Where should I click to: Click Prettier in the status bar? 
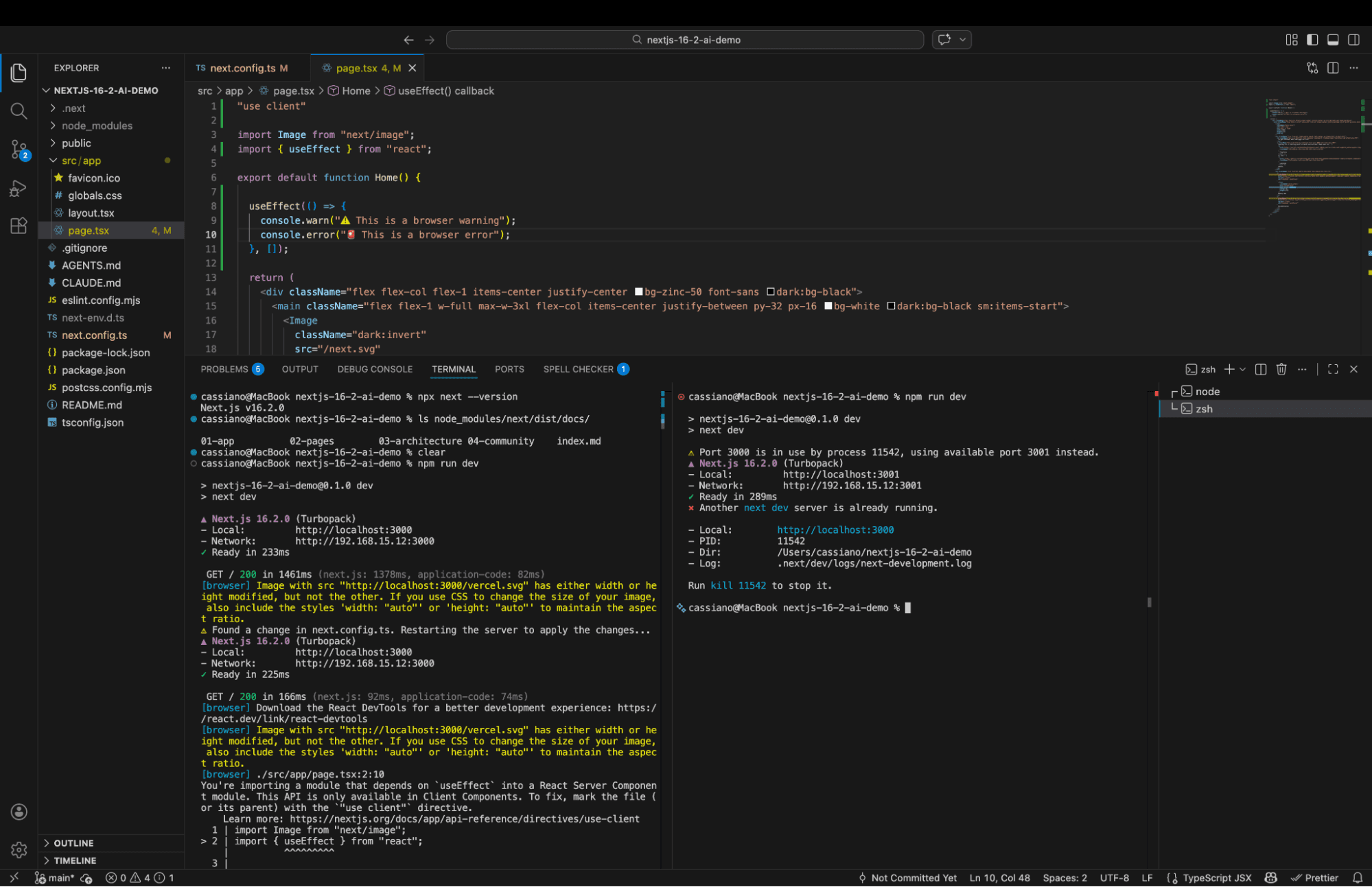pos(1314,878)
